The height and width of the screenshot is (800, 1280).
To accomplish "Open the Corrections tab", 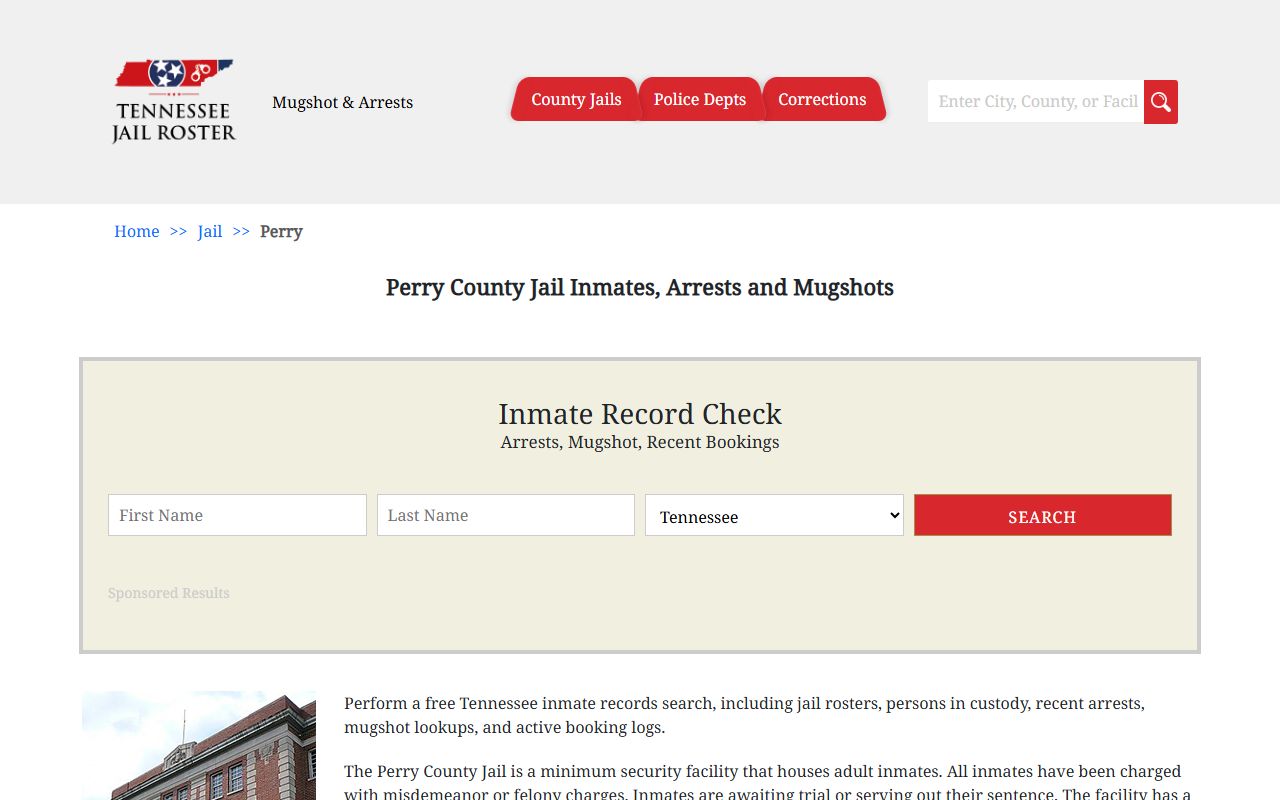I will point(822,99).
